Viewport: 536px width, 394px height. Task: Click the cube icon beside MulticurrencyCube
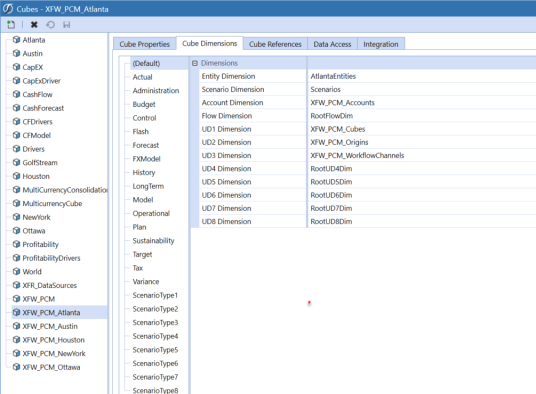coord(16,203)
